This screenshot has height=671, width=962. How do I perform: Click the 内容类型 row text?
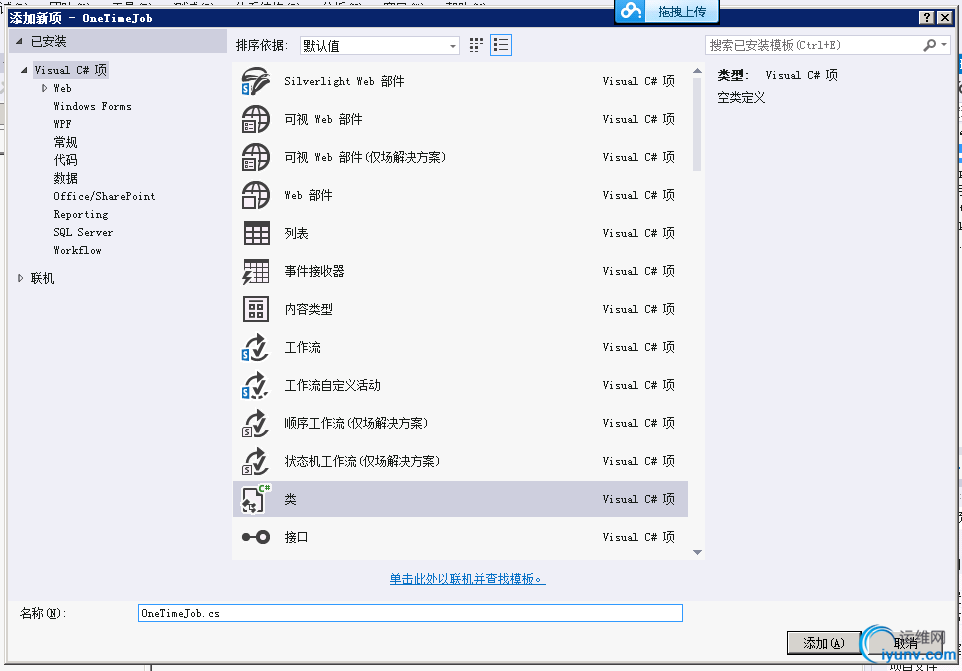(308, 309)
